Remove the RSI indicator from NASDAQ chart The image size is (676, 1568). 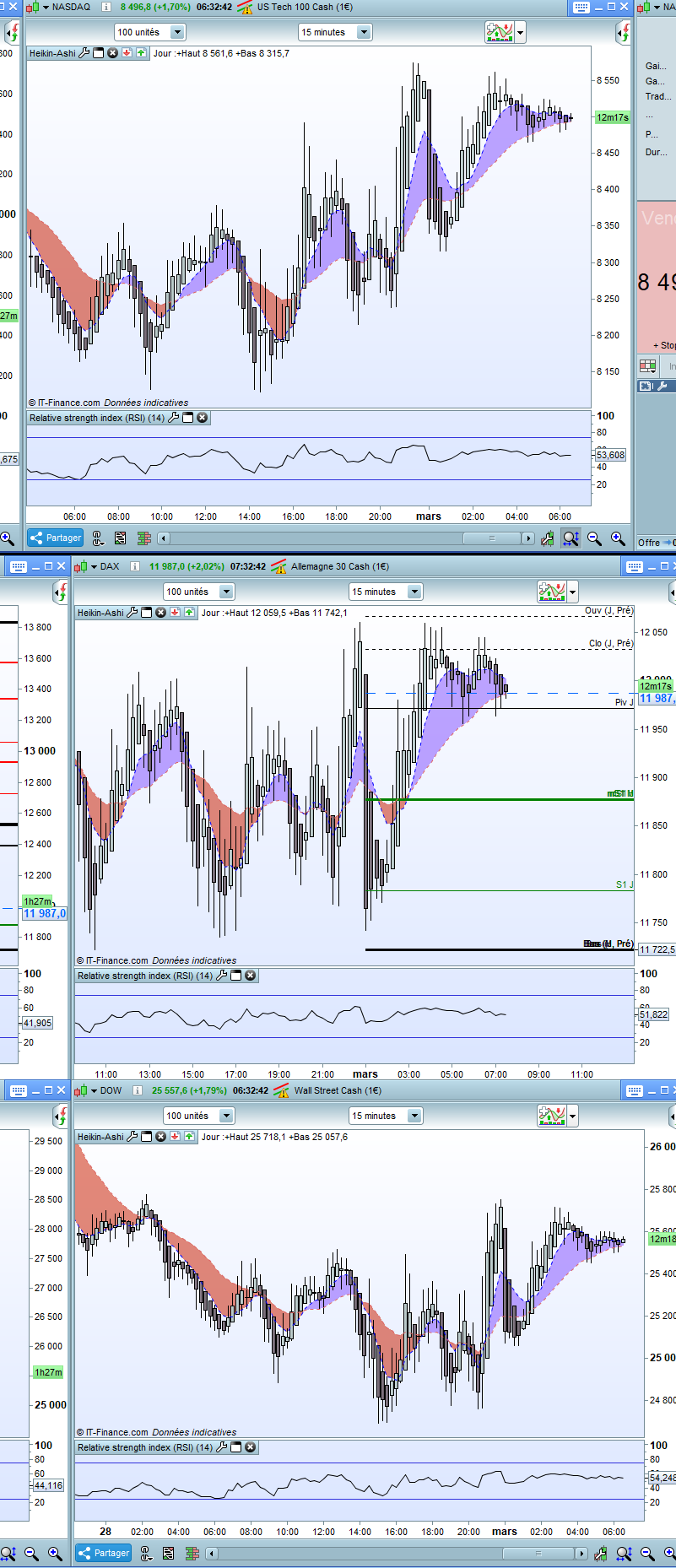pyautogui.click(x=203, y=418)
